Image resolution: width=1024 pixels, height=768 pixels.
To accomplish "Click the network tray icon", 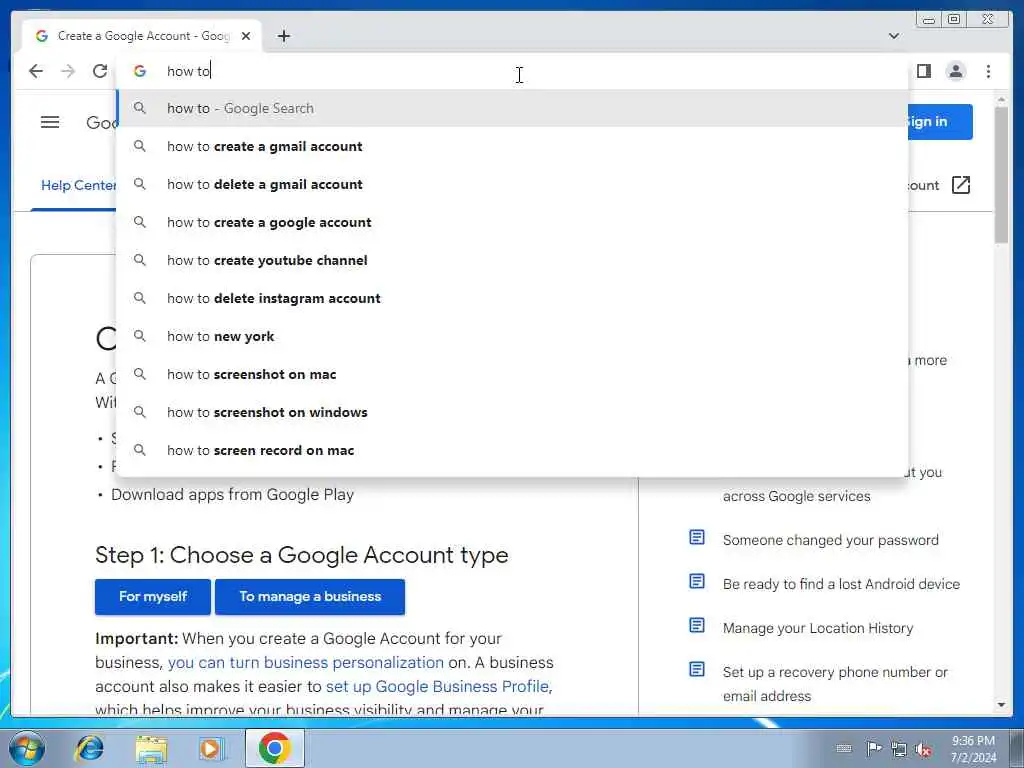I will pyautogui.click(x=899, y=749).
